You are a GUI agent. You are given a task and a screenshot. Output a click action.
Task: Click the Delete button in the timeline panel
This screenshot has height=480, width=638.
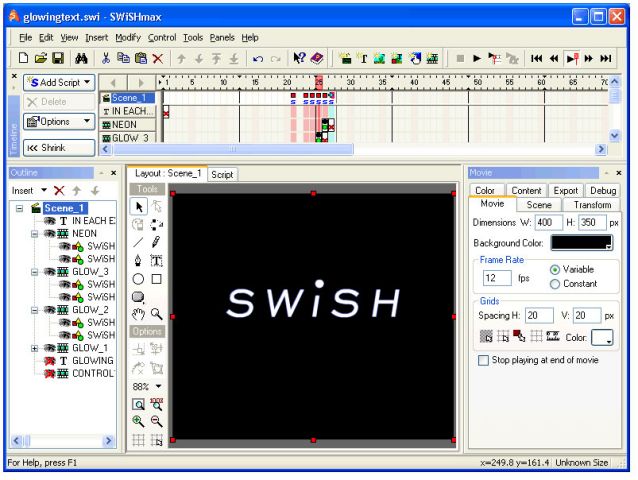(59, 102)
